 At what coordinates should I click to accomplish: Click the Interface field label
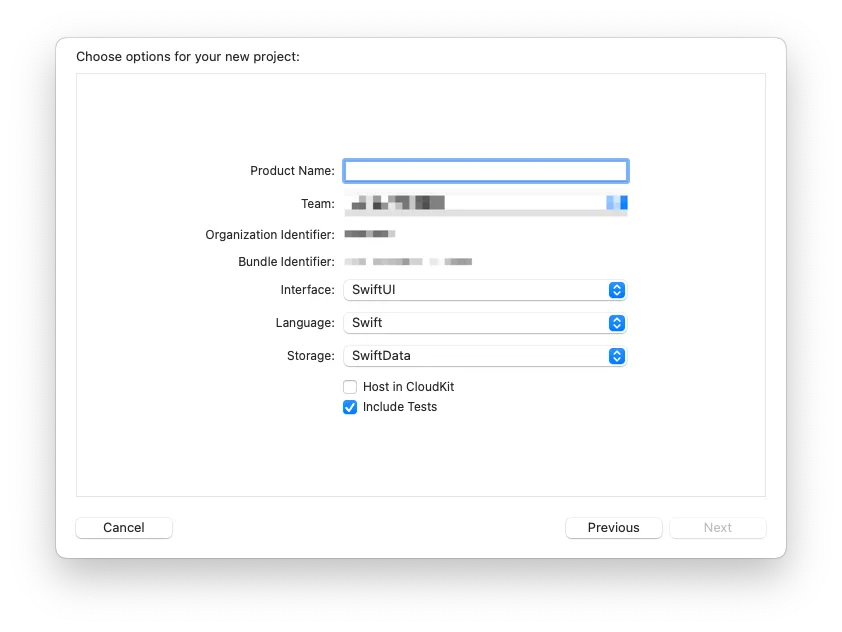click(x=310, y=290)
